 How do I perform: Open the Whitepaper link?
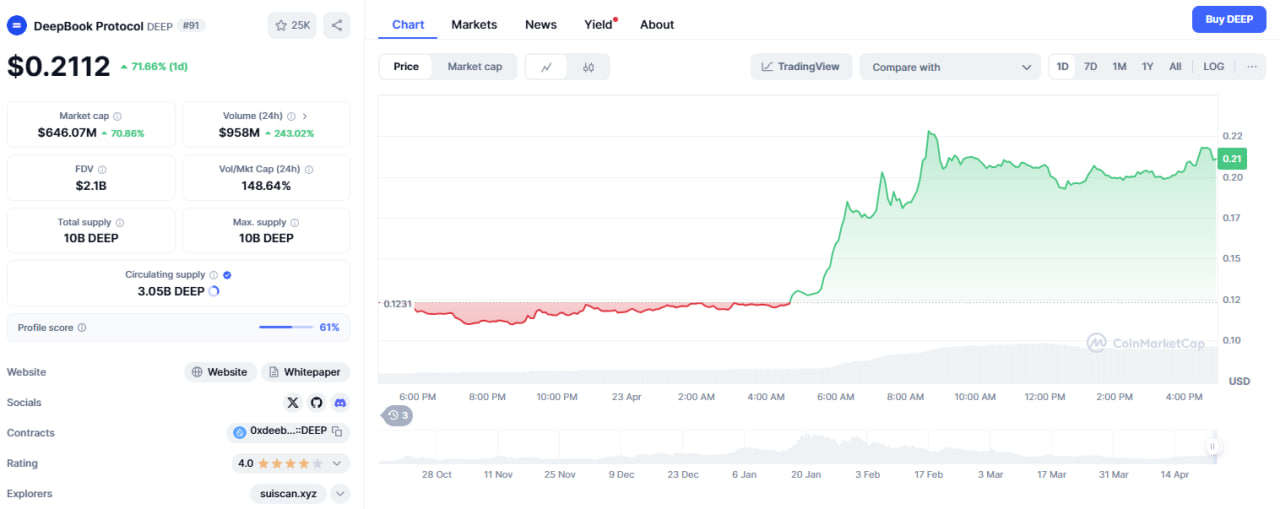(x=306, y=372)
